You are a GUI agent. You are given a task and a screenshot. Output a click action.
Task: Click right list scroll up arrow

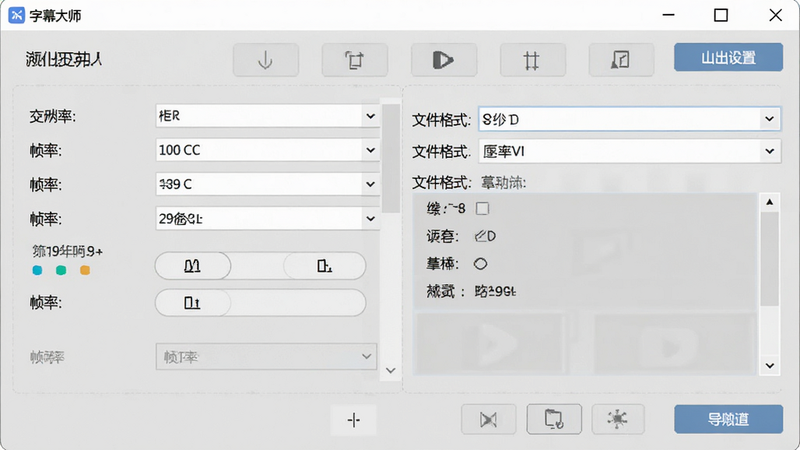769,202
